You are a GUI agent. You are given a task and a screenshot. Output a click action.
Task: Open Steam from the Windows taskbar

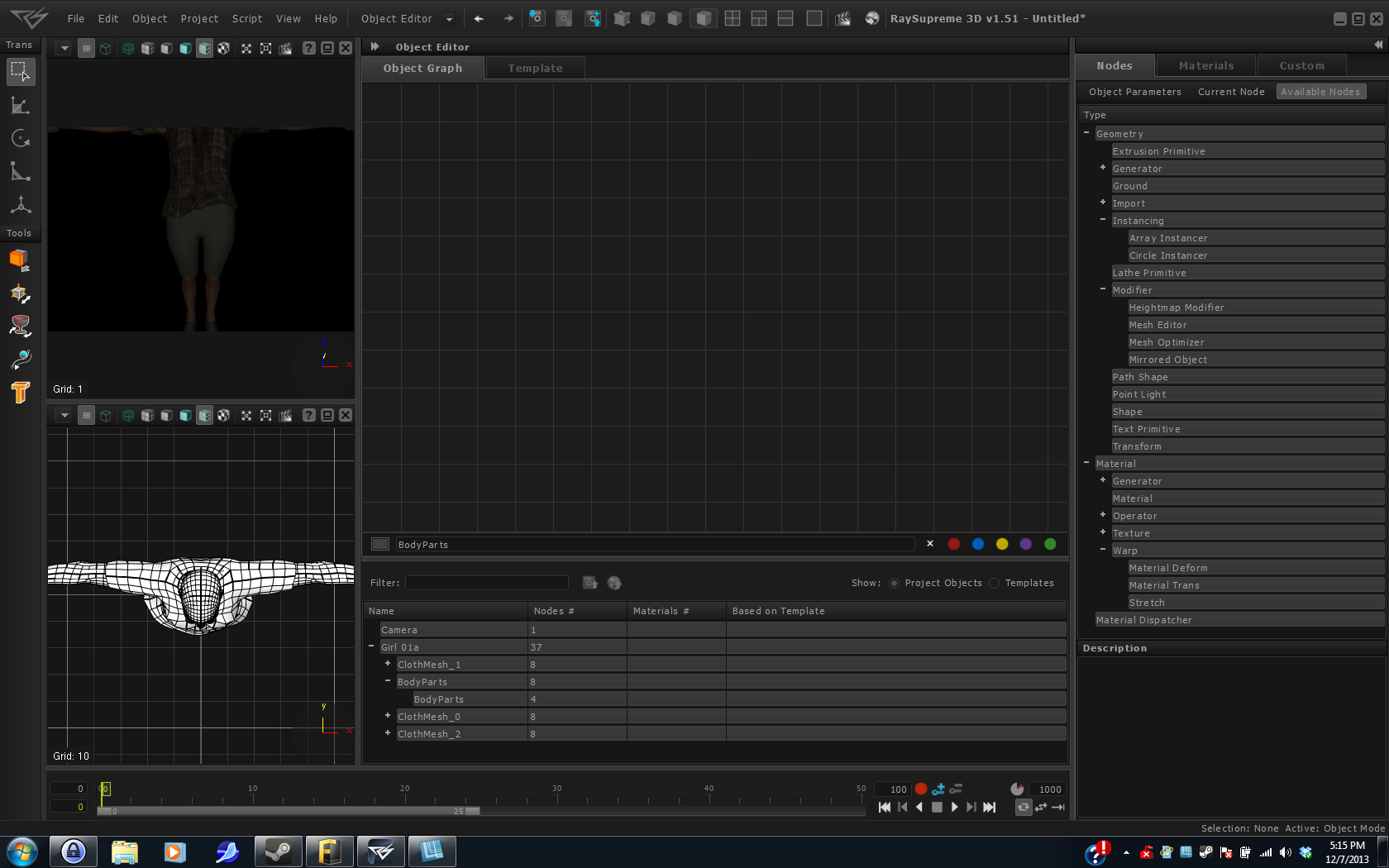point(278,851)
